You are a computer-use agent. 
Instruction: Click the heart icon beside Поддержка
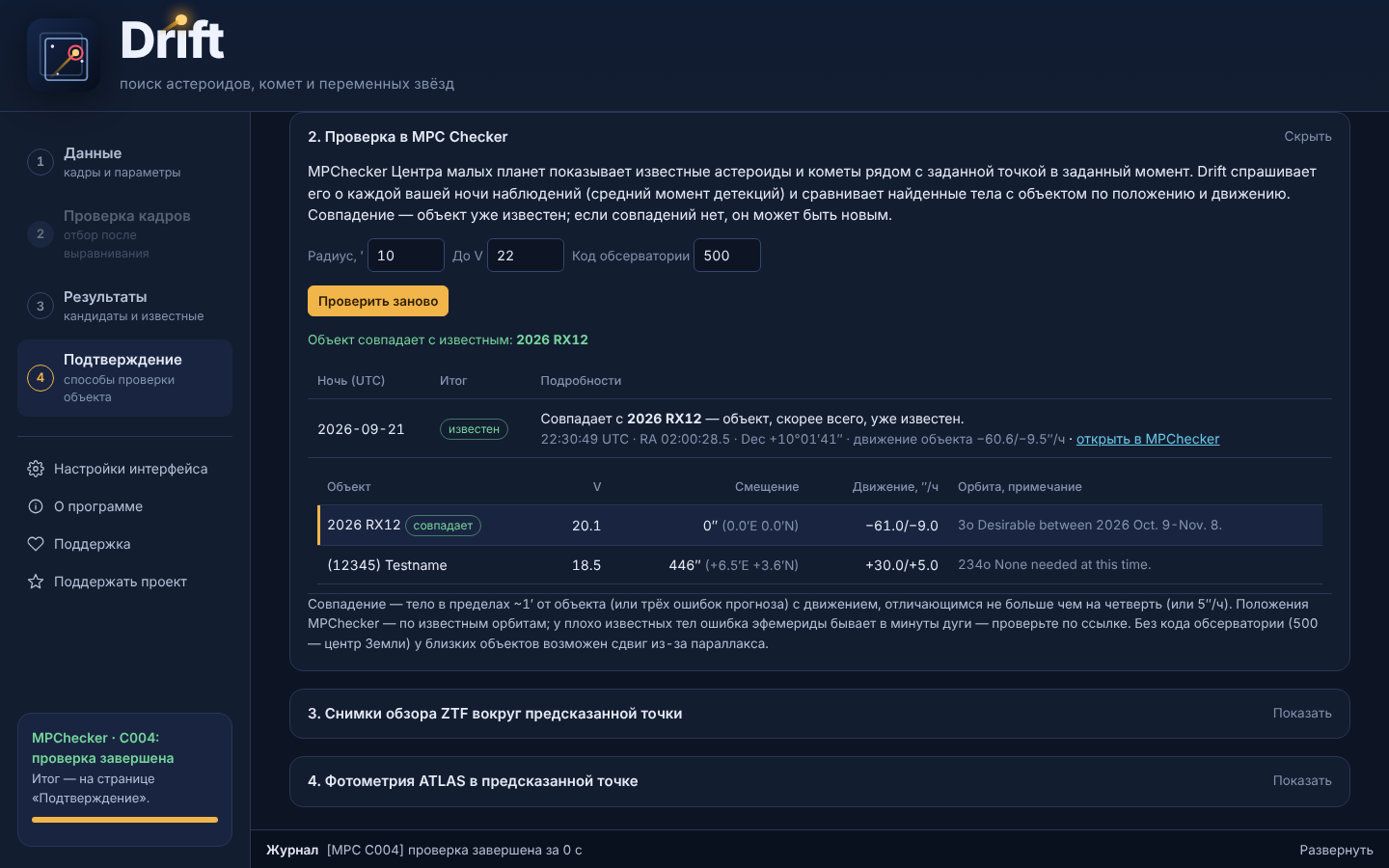[x=36, y=544]
